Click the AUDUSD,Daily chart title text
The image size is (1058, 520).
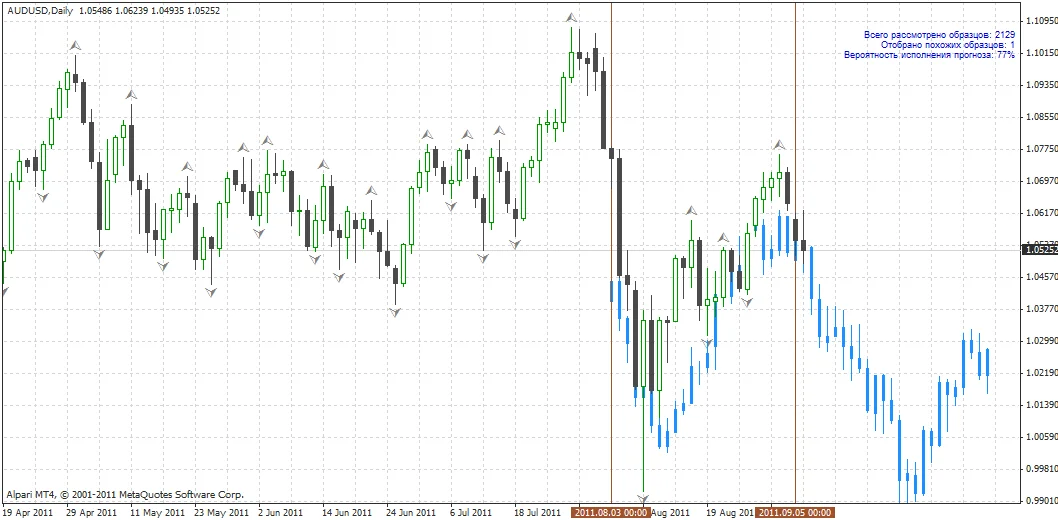coord(38,11)
